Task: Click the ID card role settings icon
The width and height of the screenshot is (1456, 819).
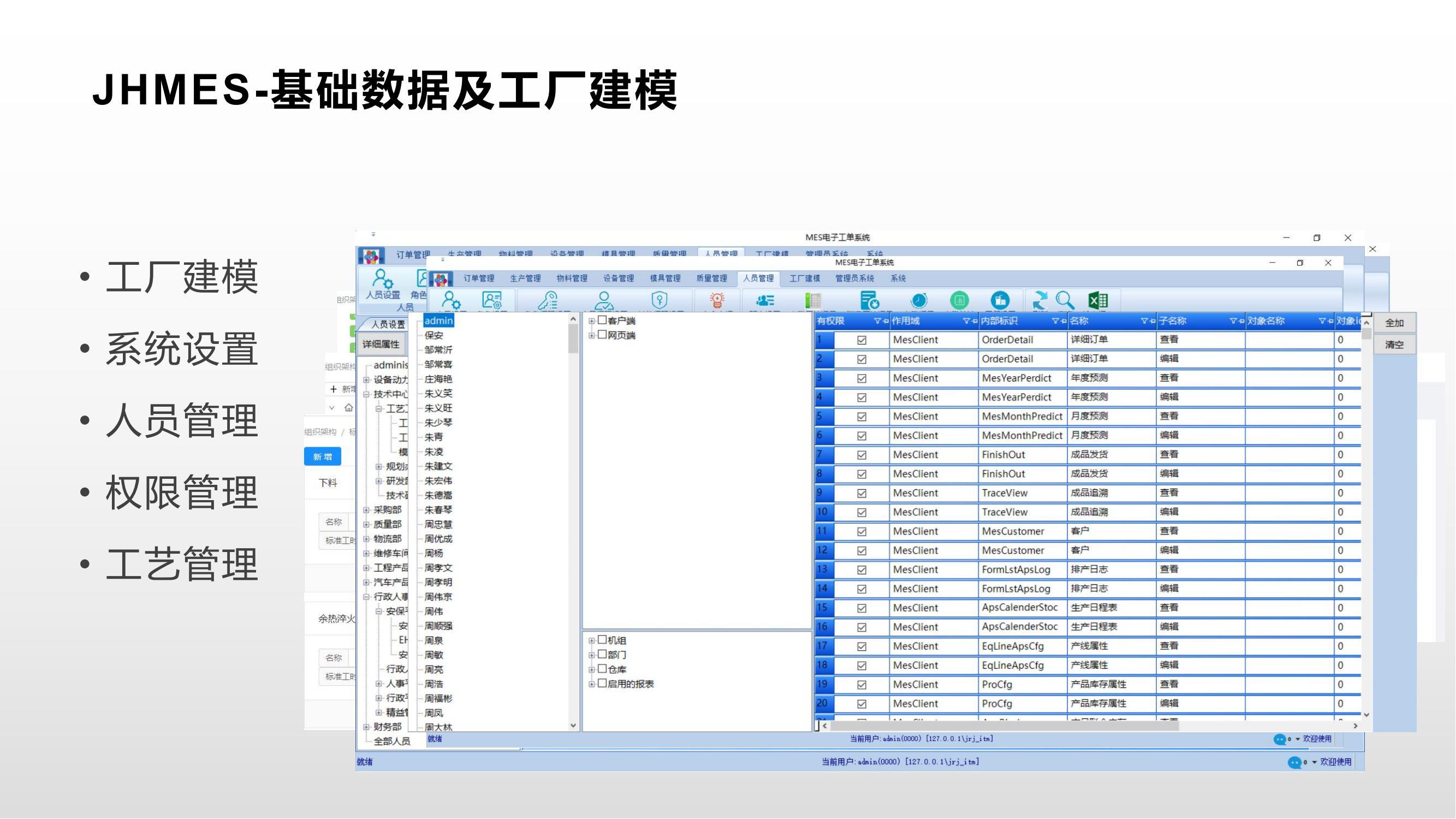Action: (491, 300)
